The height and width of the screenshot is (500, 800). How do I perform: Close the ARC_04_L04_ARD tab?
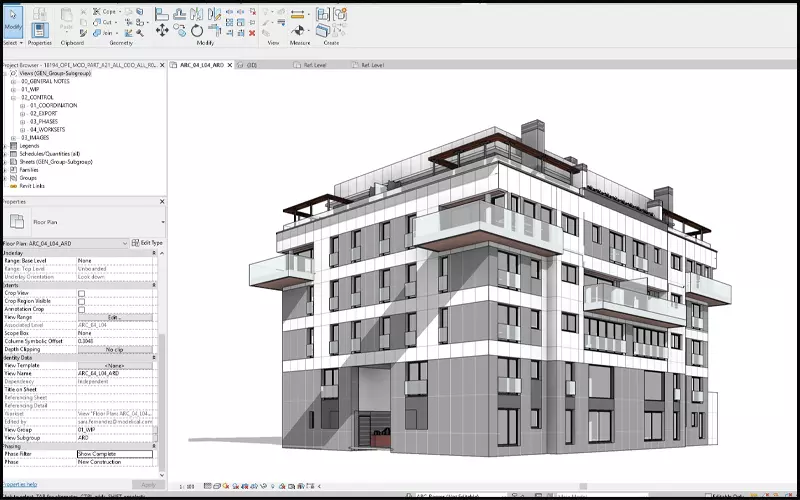click(230, 65)
